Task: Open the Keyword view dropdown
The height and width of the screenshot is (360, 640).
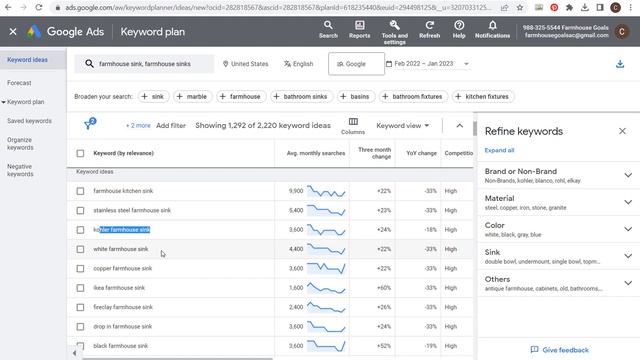Action: [x=402, y=126]
